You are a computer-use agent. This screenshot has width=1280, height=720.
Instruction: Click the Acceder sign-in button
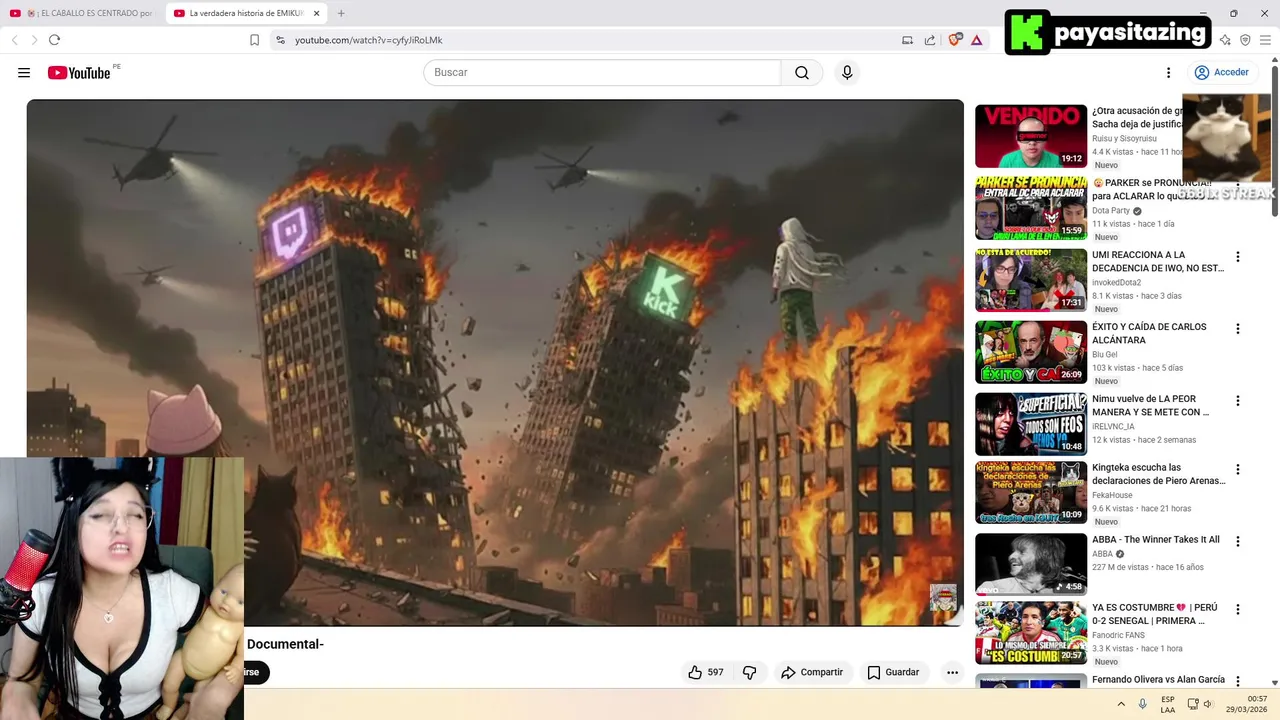click(1221, 73)
